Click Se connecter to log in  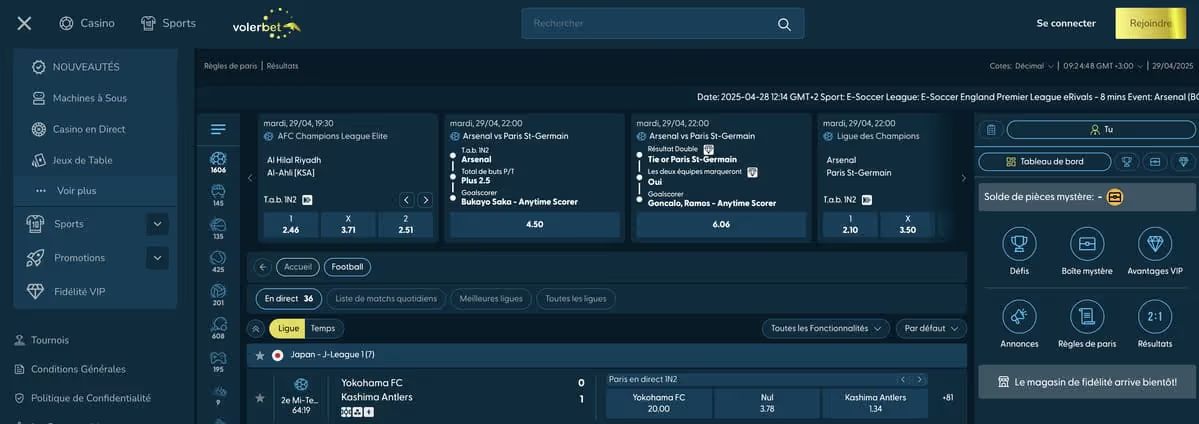pos(1066,23)
